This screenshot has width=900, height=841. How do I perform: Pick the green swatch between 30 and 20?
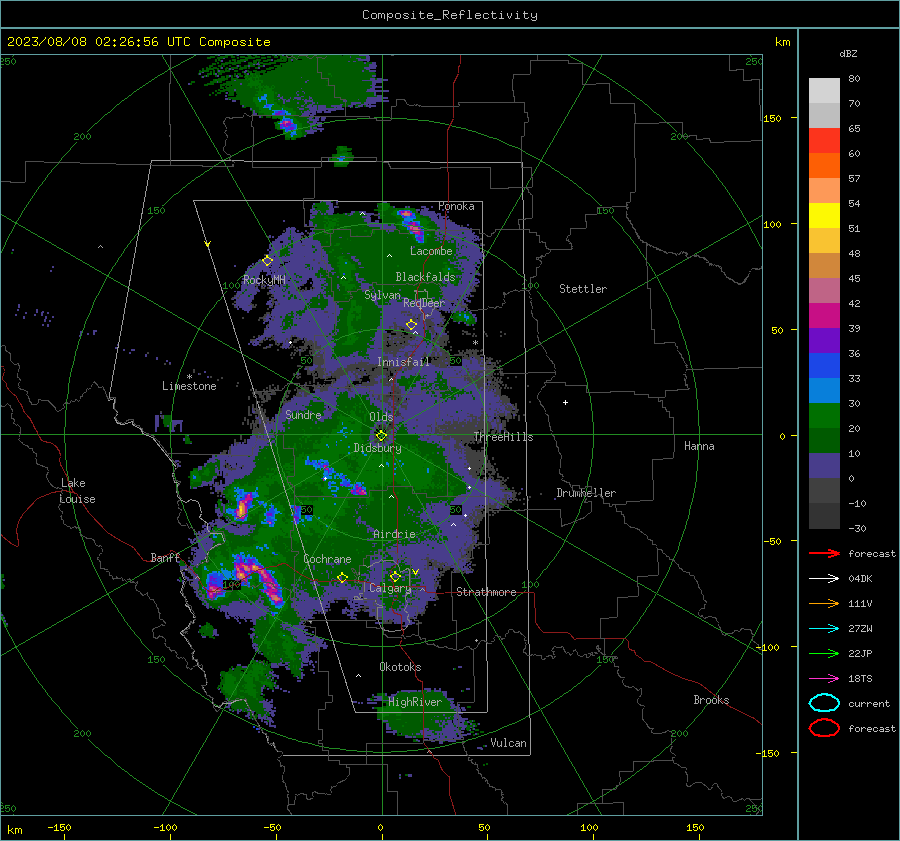(x=824, y=416)
